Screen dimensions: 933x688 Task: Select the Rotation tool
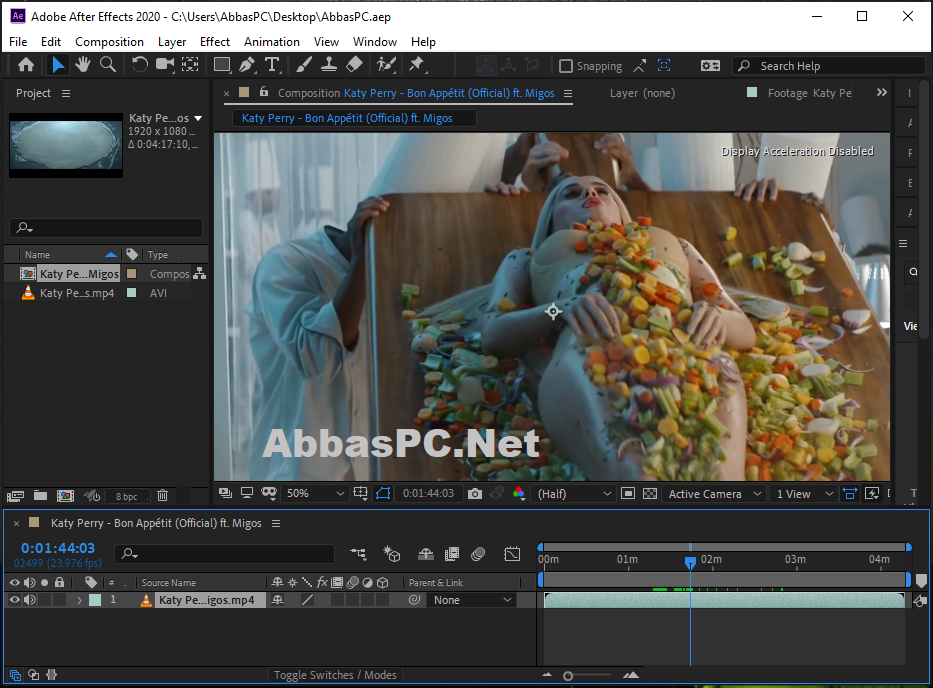[x=139, y=65]
